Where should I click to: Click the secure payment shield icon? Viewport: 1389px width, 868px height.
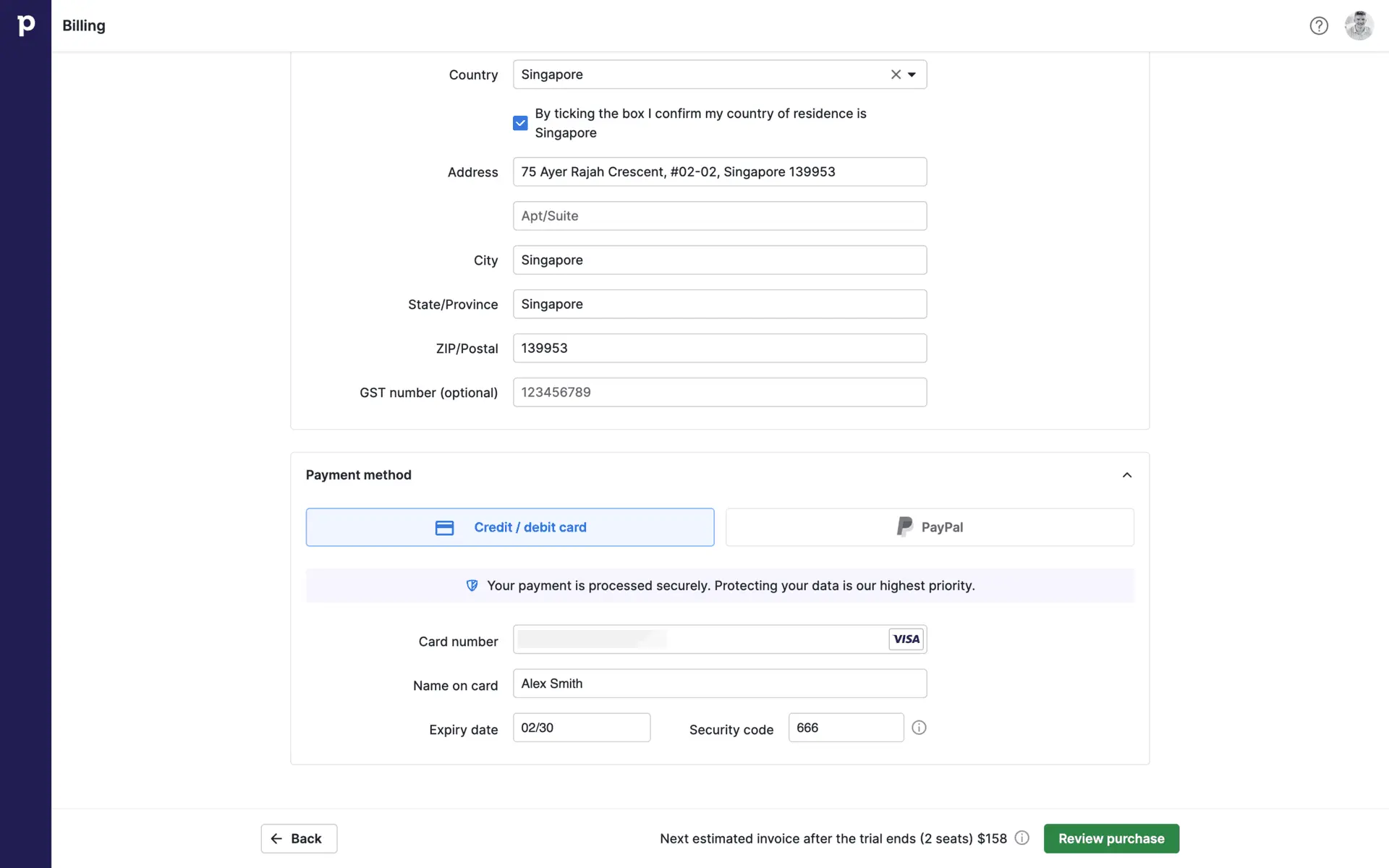[472, 586]
